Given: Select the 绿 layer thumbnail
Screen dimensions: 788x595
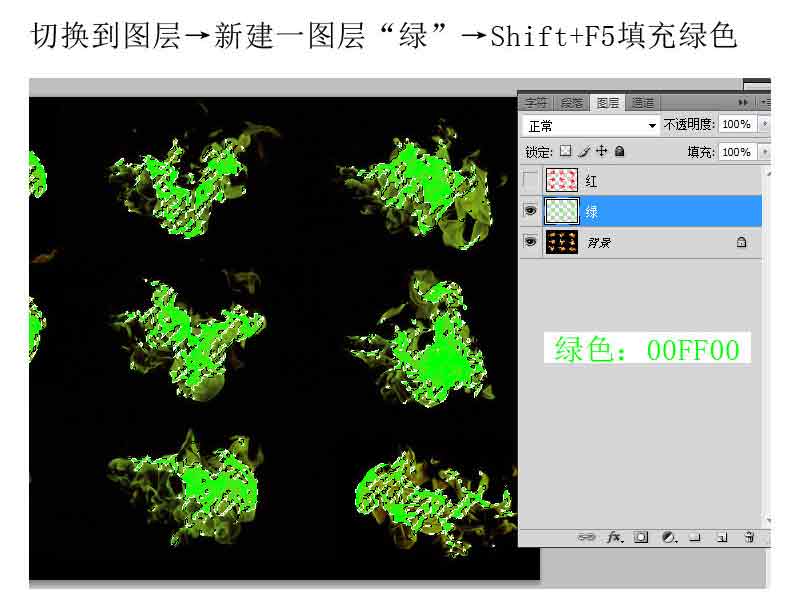Looking at the screenshot, I should pos(562,211).
